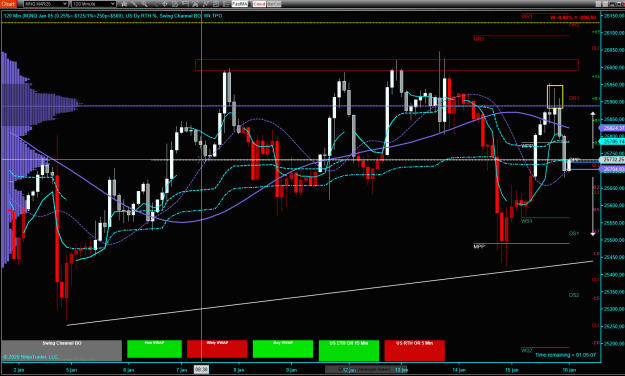Image resolution: width=625 pixels, height=376 pixels.
Task: Toggle the BarCol toolbar button
Action: [274, 4]
